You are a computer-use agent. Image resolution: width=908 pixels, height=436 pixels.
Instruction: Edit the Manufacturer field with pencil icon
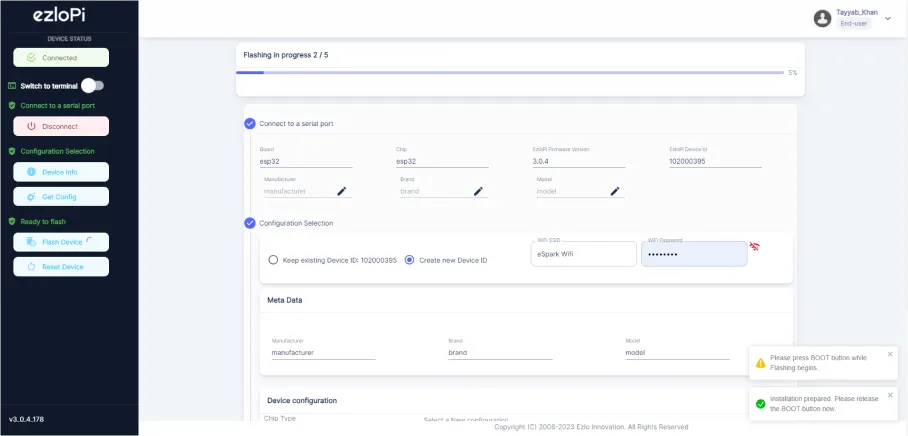point(342,191)
